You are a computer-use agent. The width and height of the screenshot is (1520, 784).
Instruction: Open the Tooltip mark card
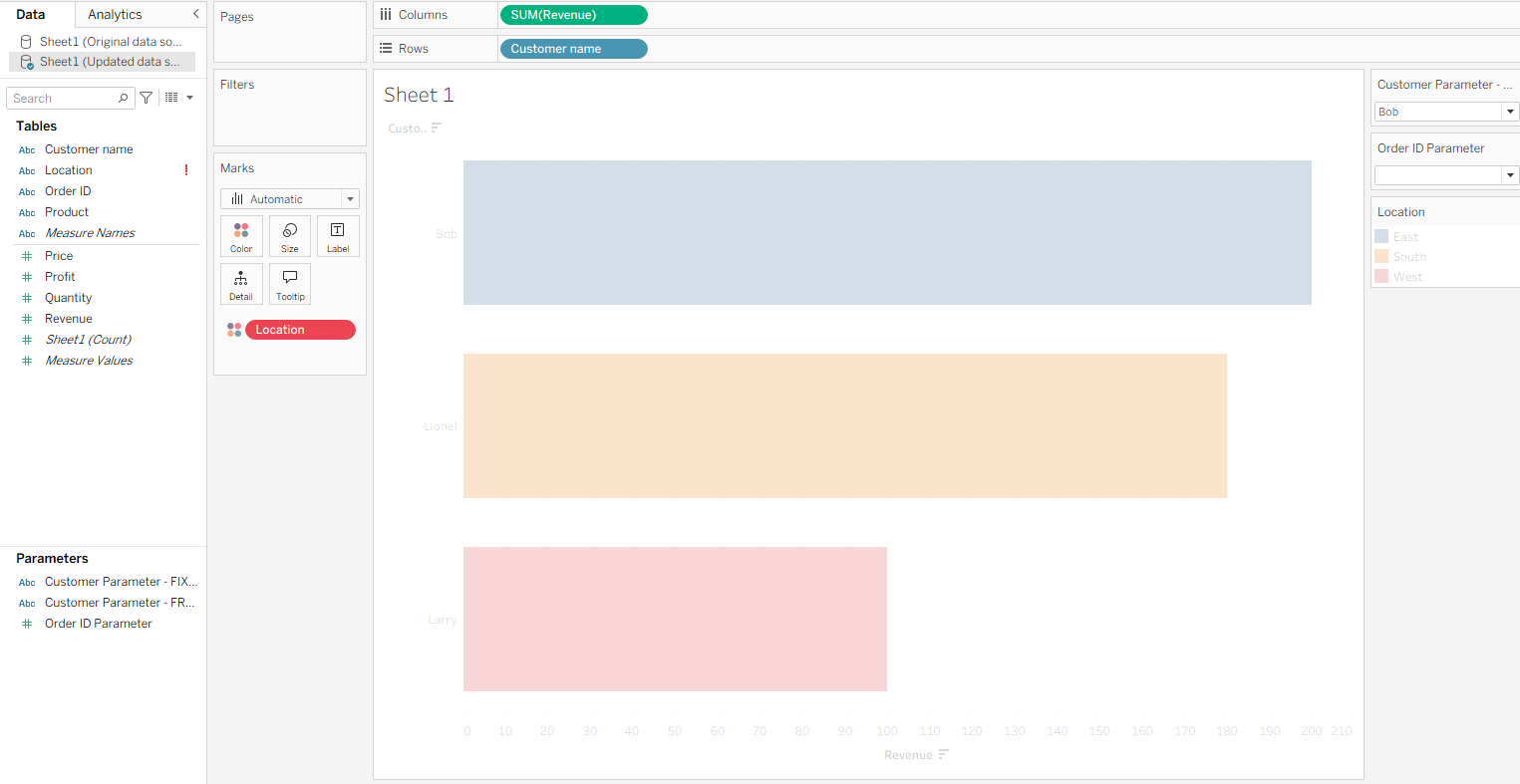pos(290,284)
